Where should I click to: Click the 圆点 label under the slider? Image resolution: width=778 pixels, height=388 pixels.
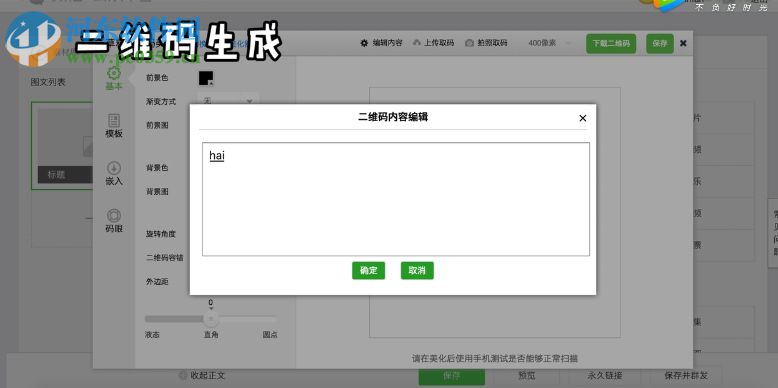tap(270, 335)
